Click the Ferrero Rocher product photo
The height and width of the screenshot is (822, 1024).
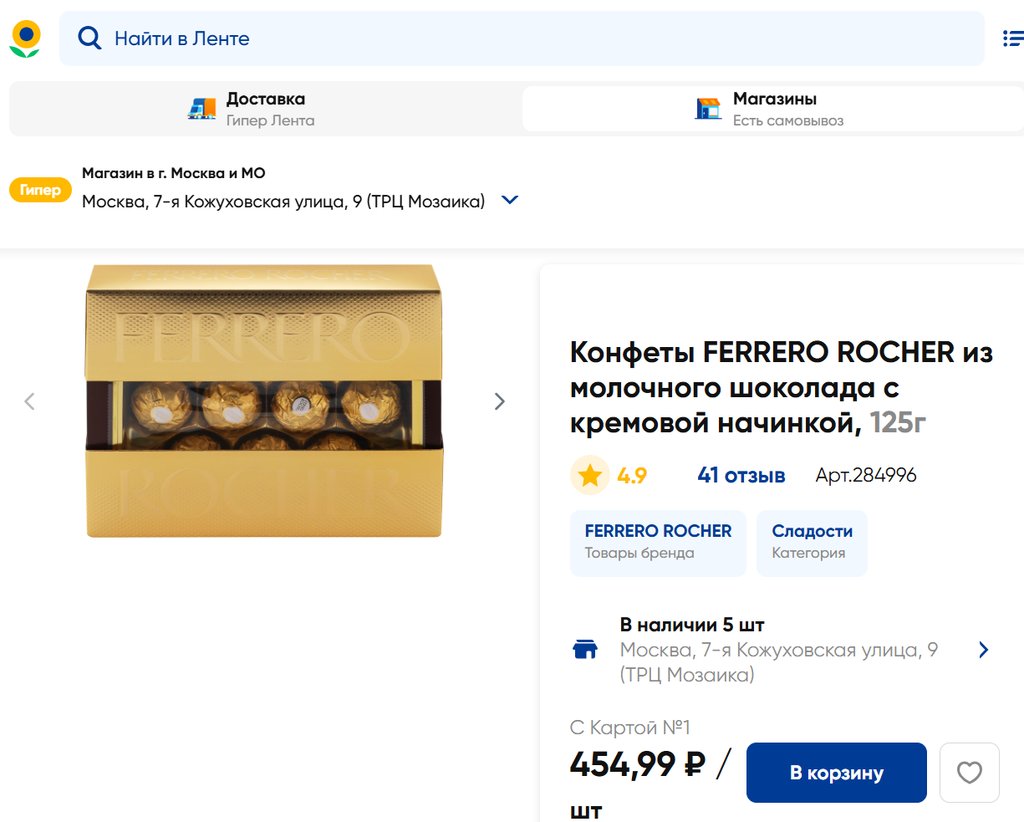(x=264, y=400)
